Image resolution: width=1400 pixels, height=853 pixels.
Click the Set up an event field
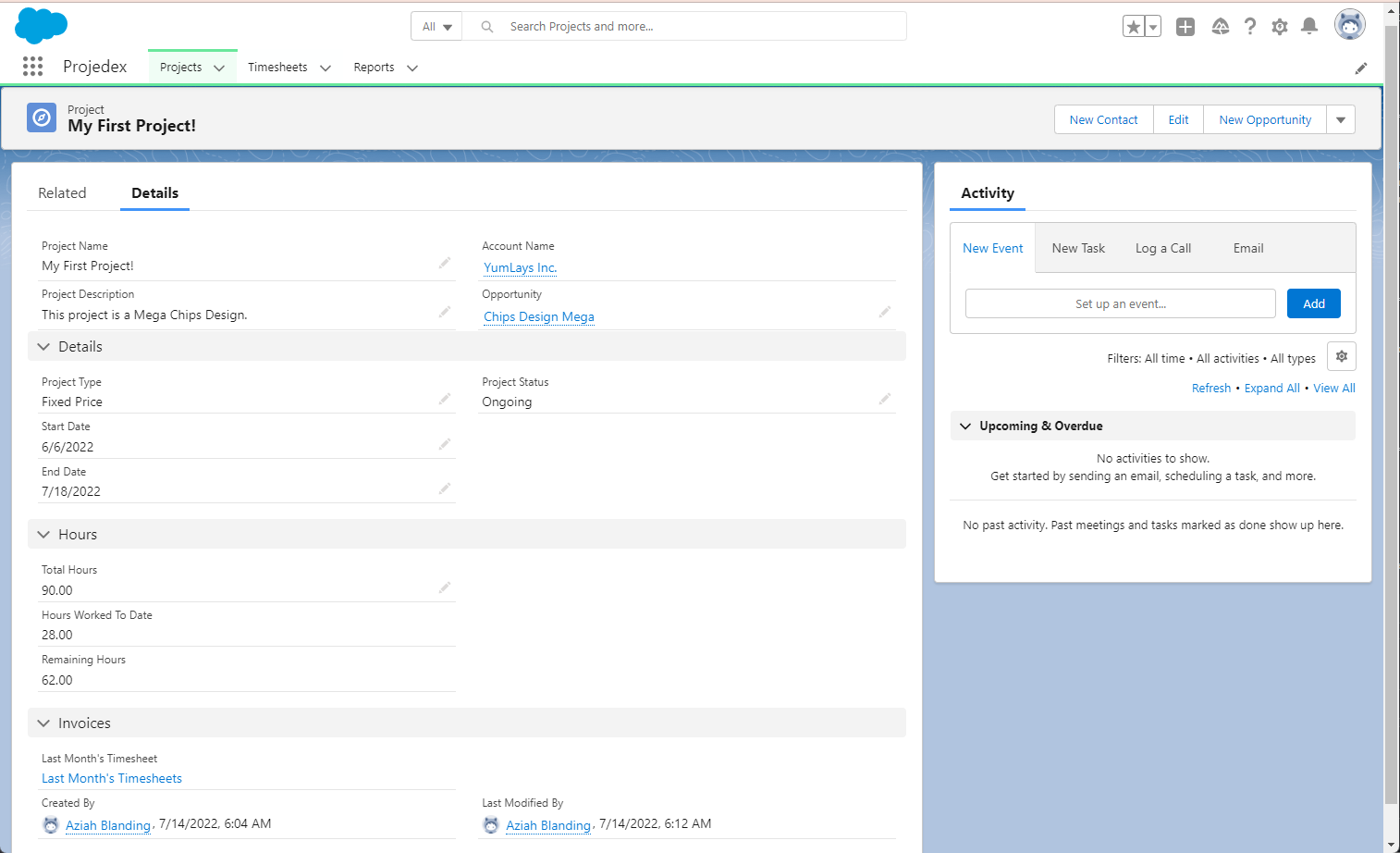tap(1119, 303)
